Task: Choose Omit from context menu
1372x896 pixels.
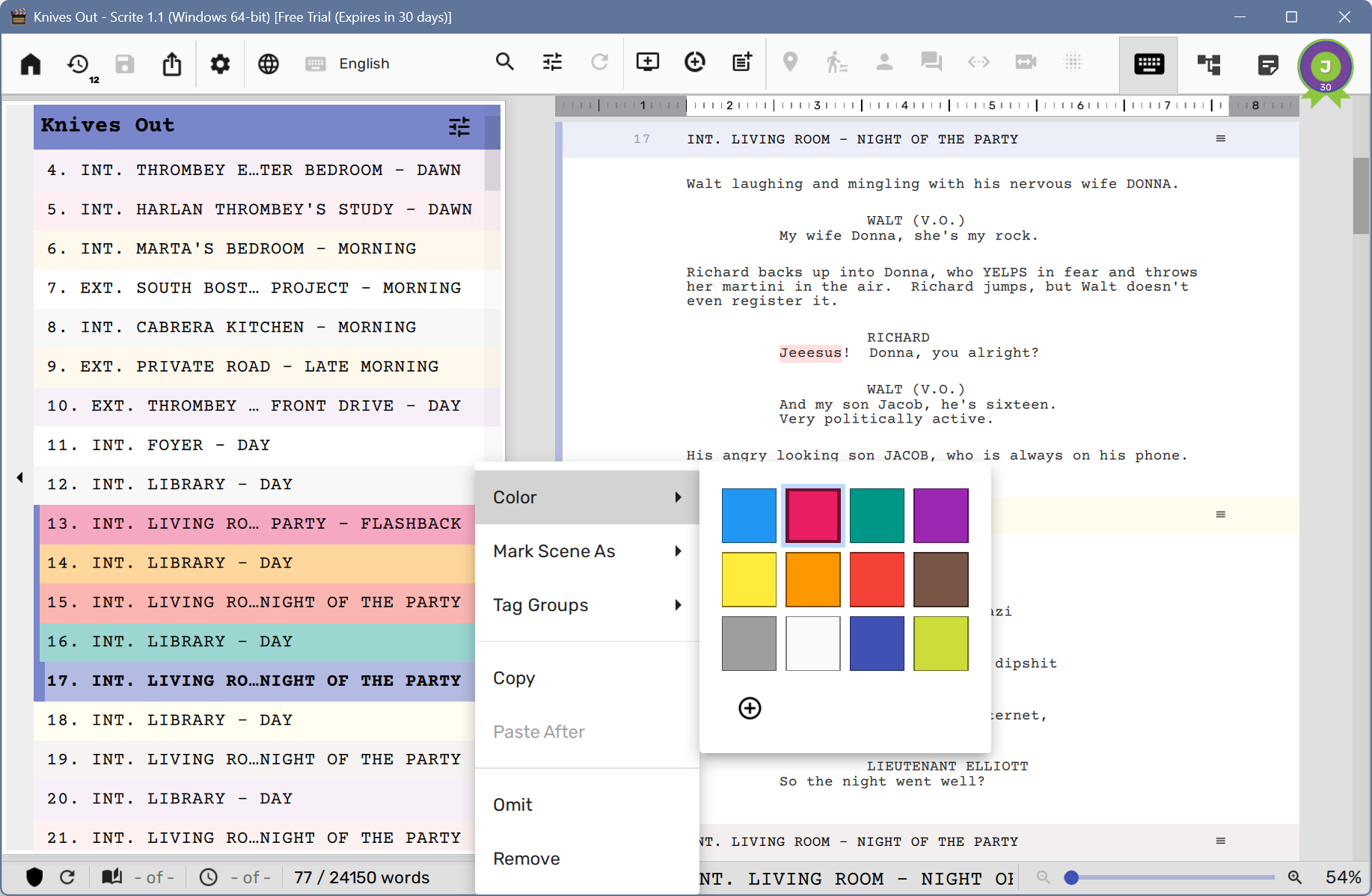Action: [x=587, y=805]
